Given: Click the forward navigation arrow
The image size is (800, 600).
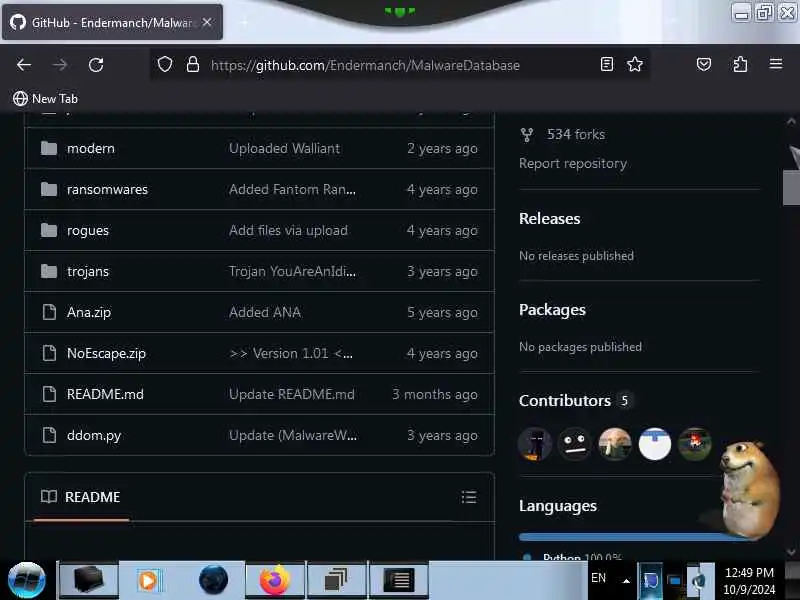Looking at the screenshot, I should (x=60, y=65).
